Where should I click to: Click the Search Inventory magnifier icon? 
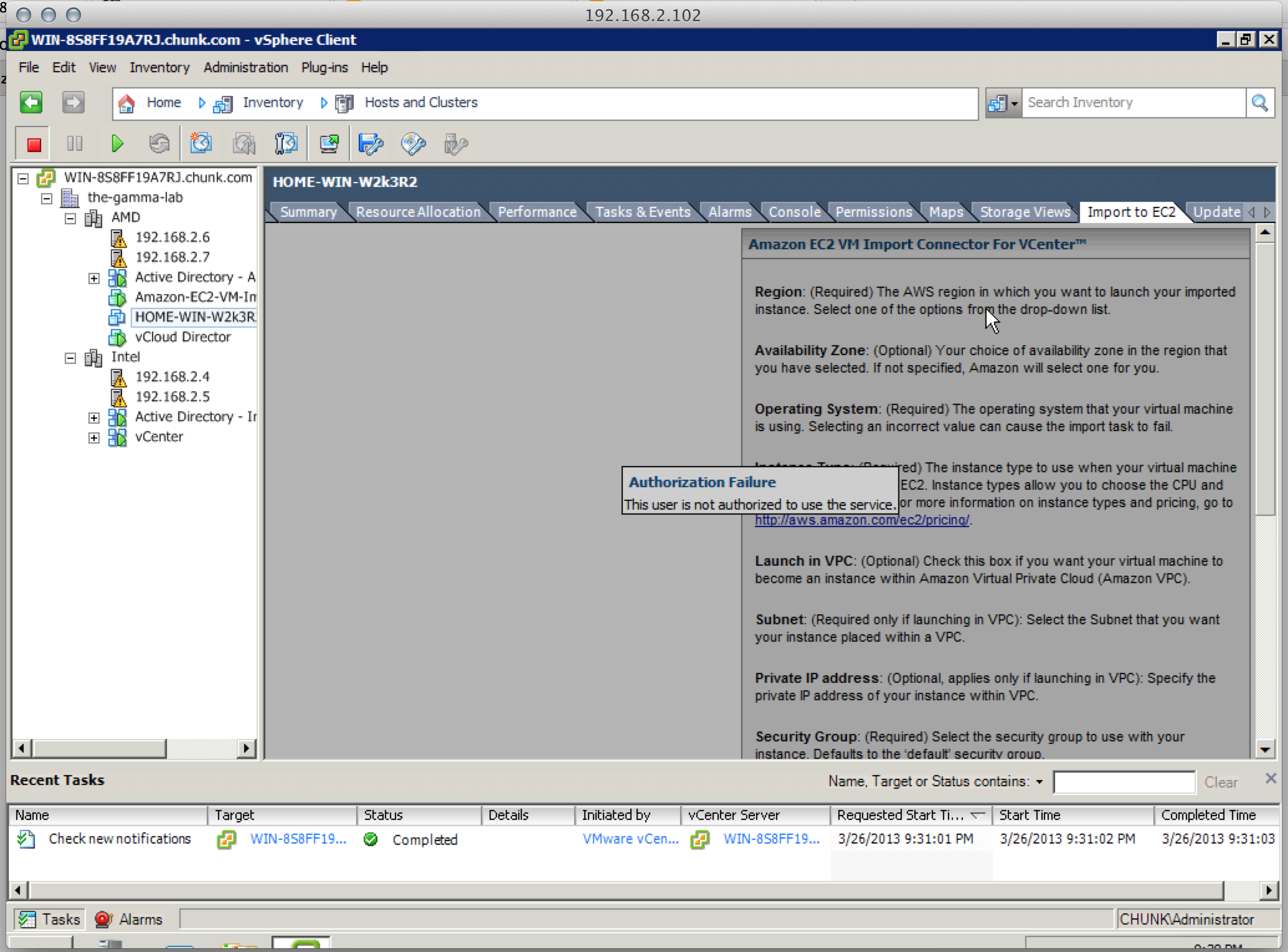point(1259,103)
